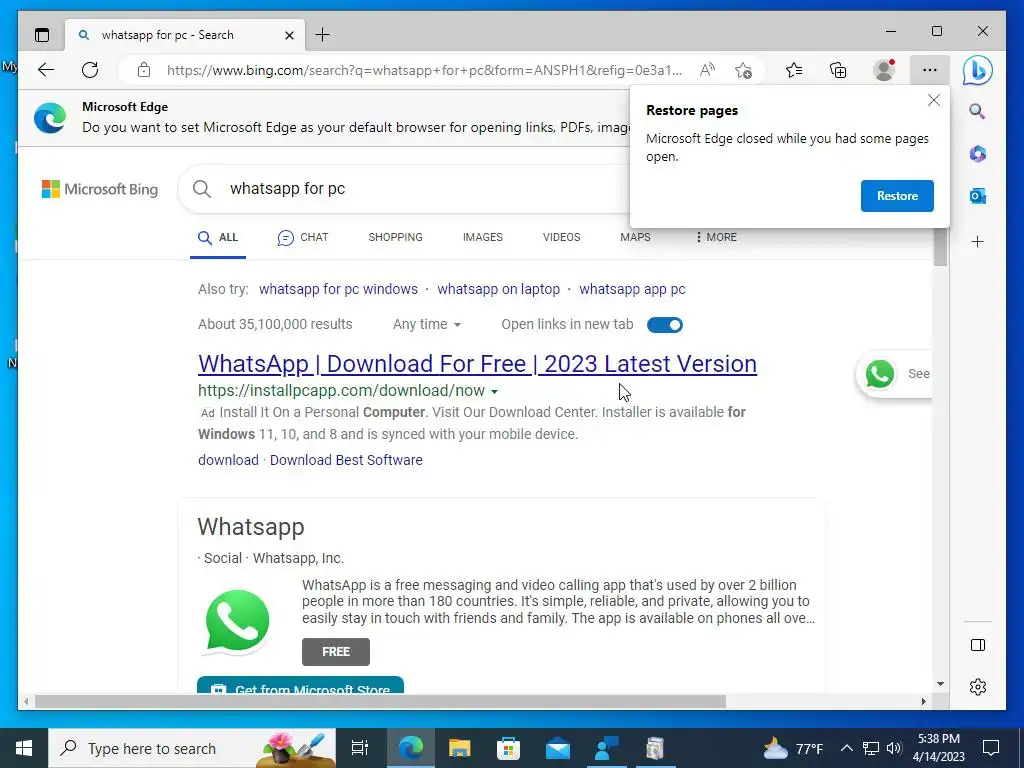
Task: Open Read aloud icon in address bar
Action: (707, 70)
